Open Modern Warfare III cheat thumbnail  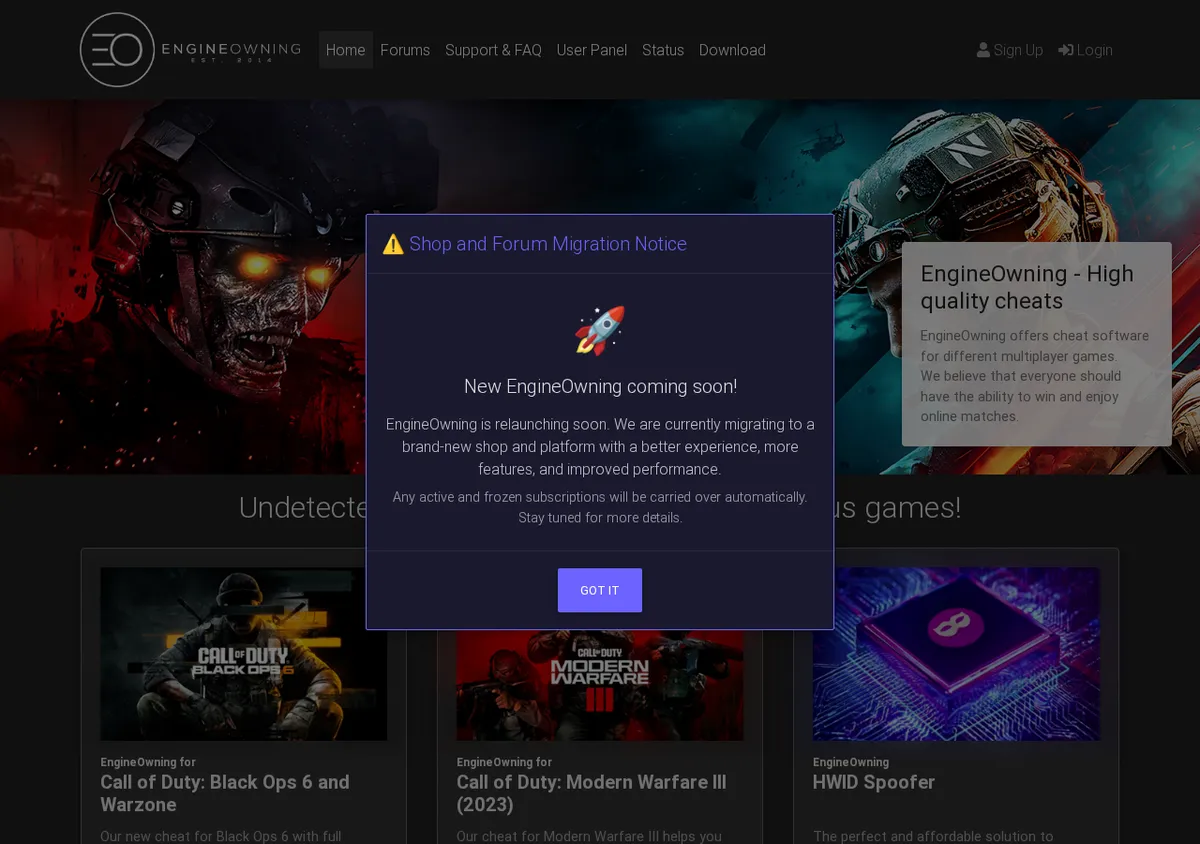(600, 685)
